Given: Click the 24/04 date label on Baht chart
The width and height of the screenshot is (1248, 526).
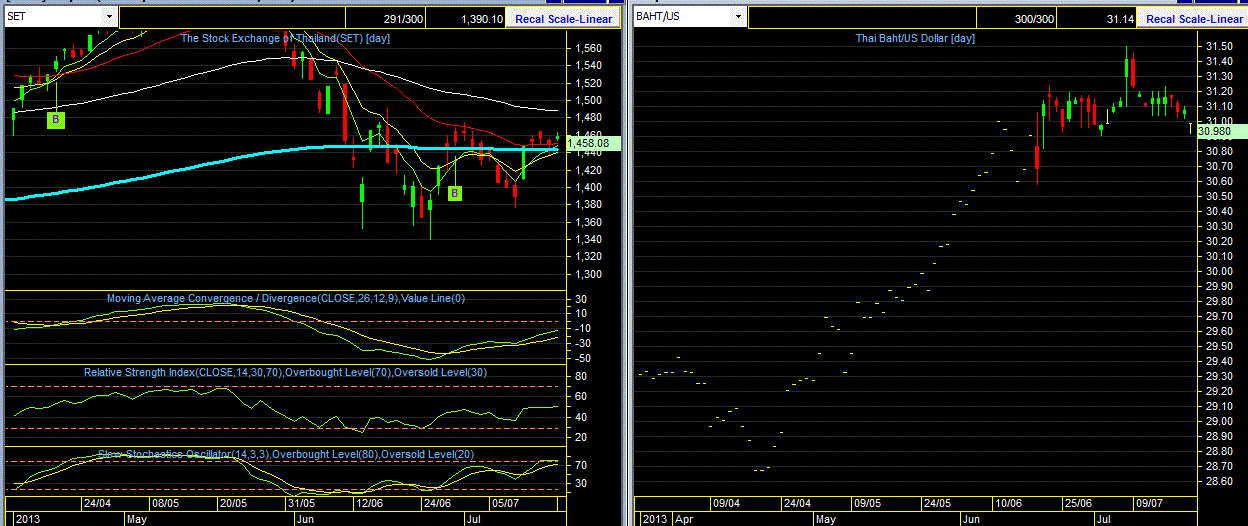Looking at the screenshot, I should point(796,504).
